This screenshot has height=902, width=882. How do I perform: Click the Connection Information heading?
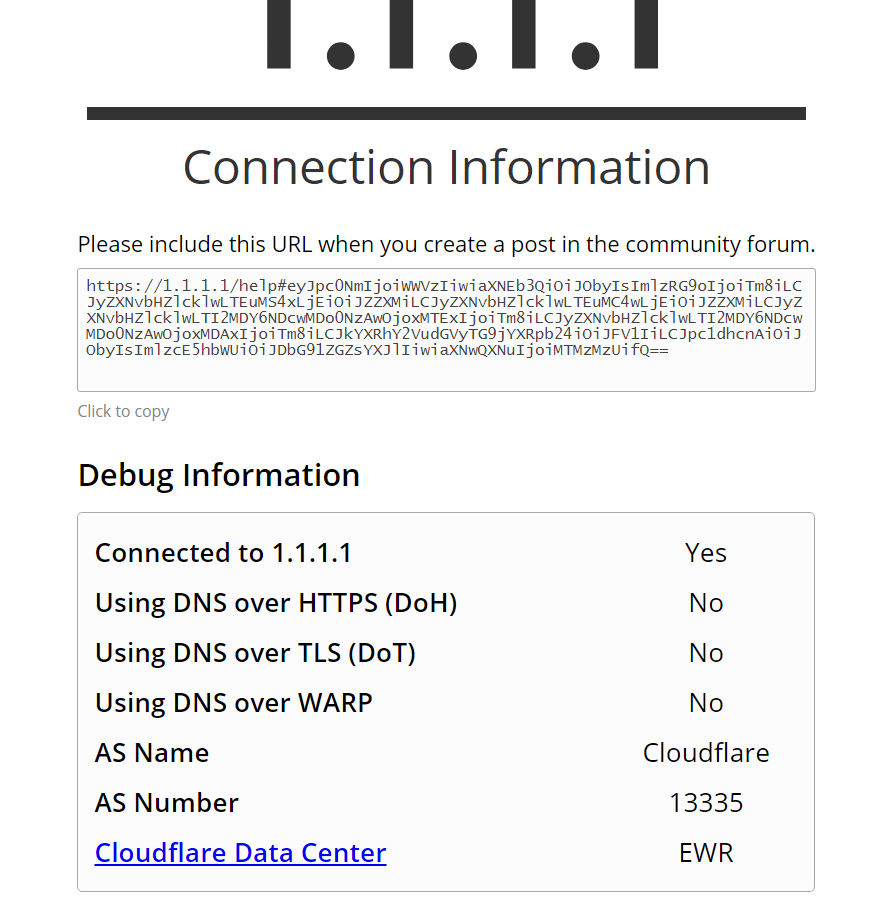click(x=446, y=167)
